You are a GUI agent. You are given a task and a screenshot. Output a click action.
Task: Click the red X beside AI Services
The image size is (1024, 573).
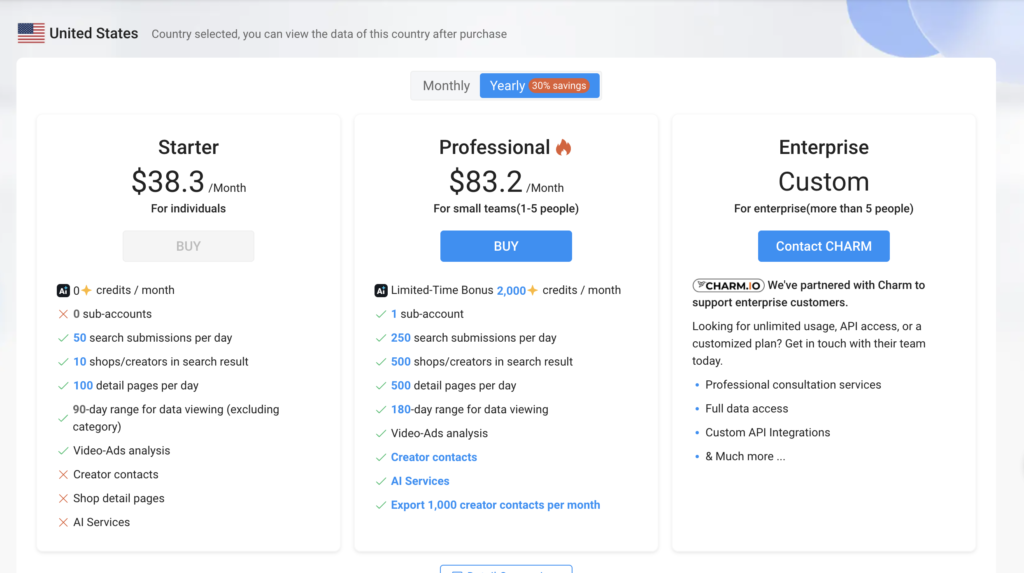pyautogui.click(x=63, y=523)
